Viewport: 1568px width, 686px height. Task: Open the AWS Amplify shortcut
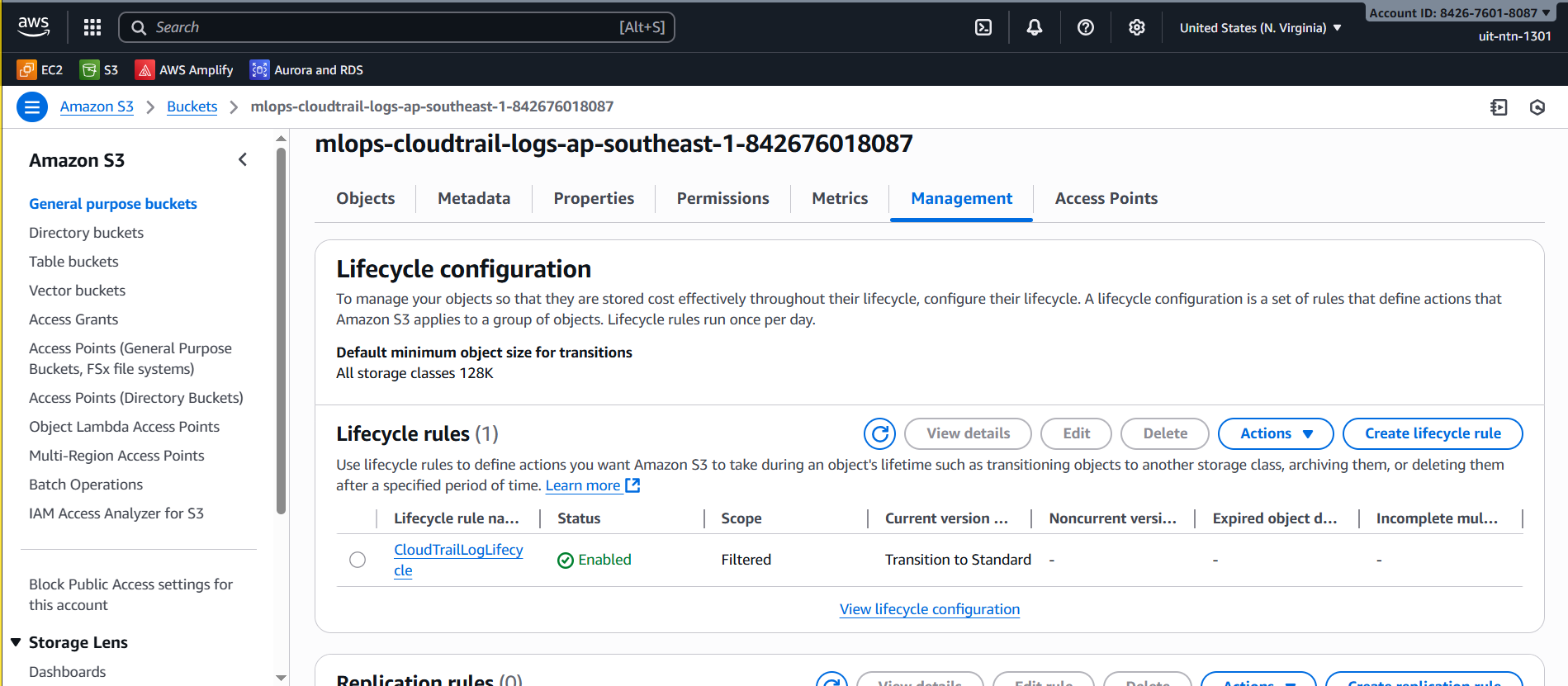[184, 70]
